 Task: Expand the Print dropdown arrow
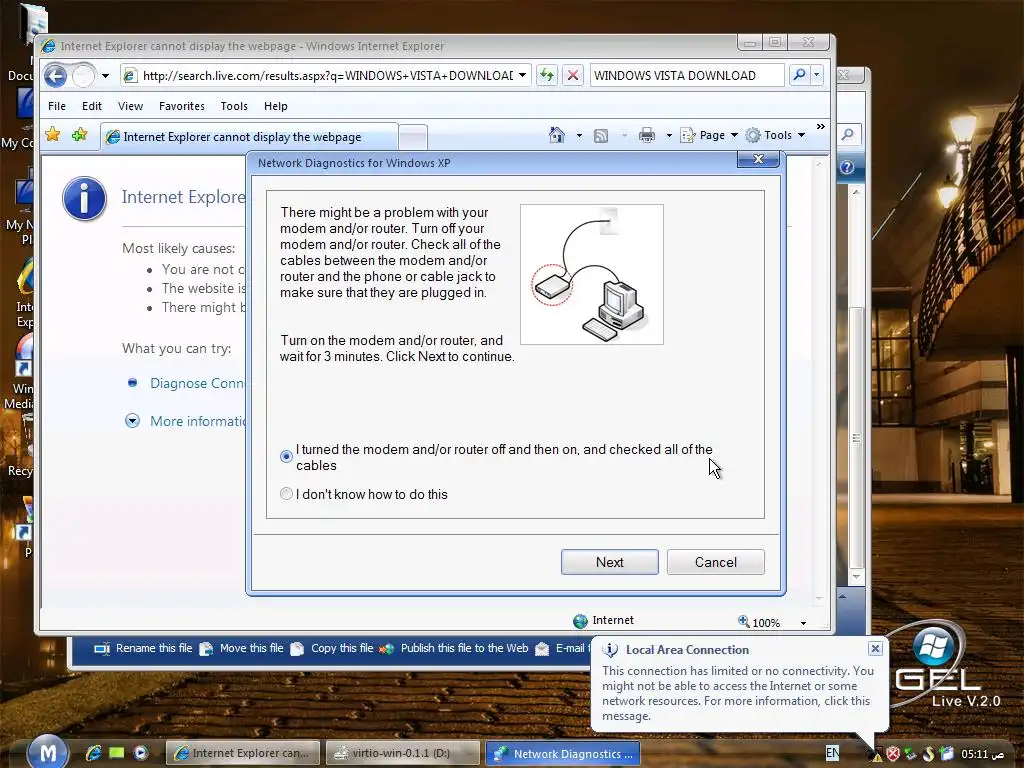(x=669, y=136)
